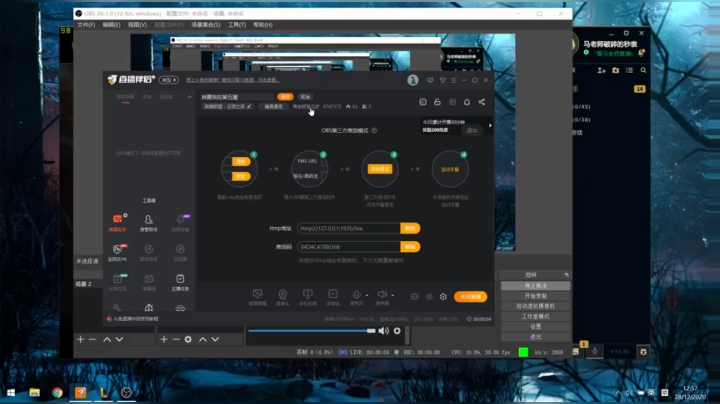Viewport: 720px width, 404px height.
Task: Open mixer audio settings gear
Action: 397,331
